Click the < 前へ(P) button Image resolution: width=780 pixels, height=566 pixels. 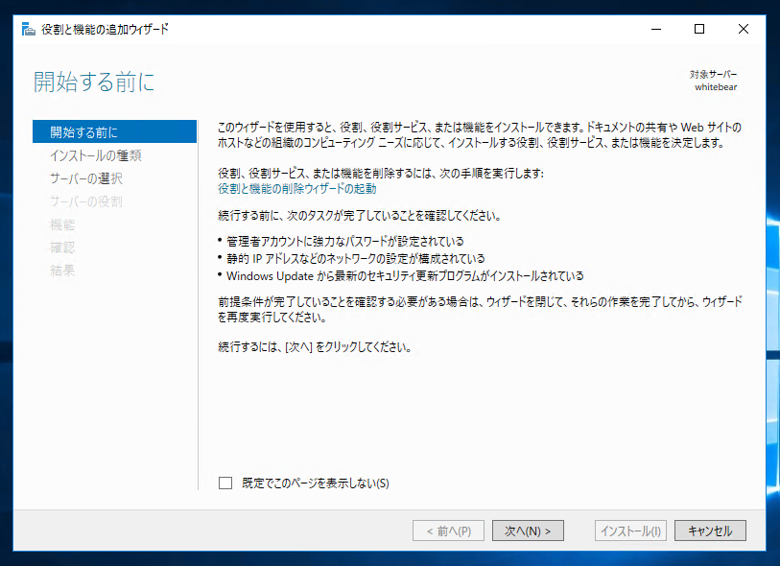448,531
